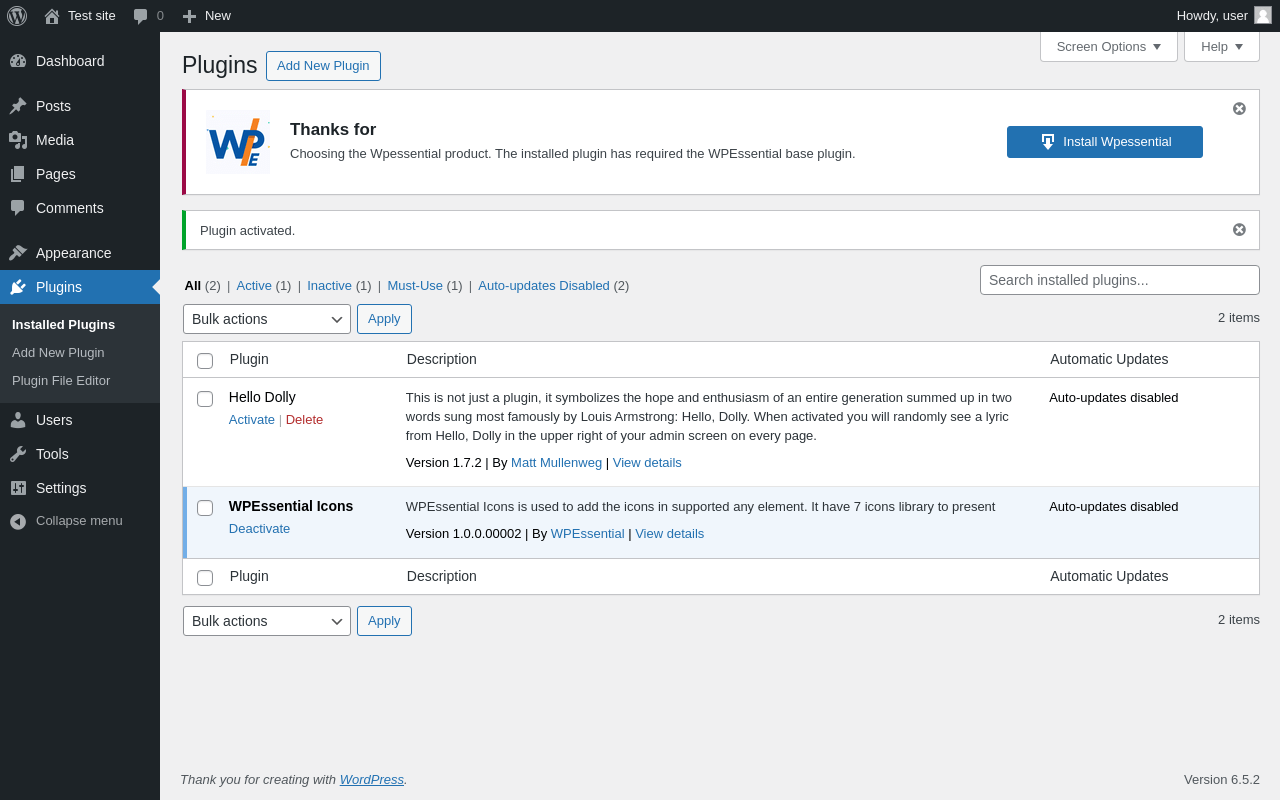Go to Posts in the sidebar
This screenshot has width=1280, height=800.
tap(80, 106)
